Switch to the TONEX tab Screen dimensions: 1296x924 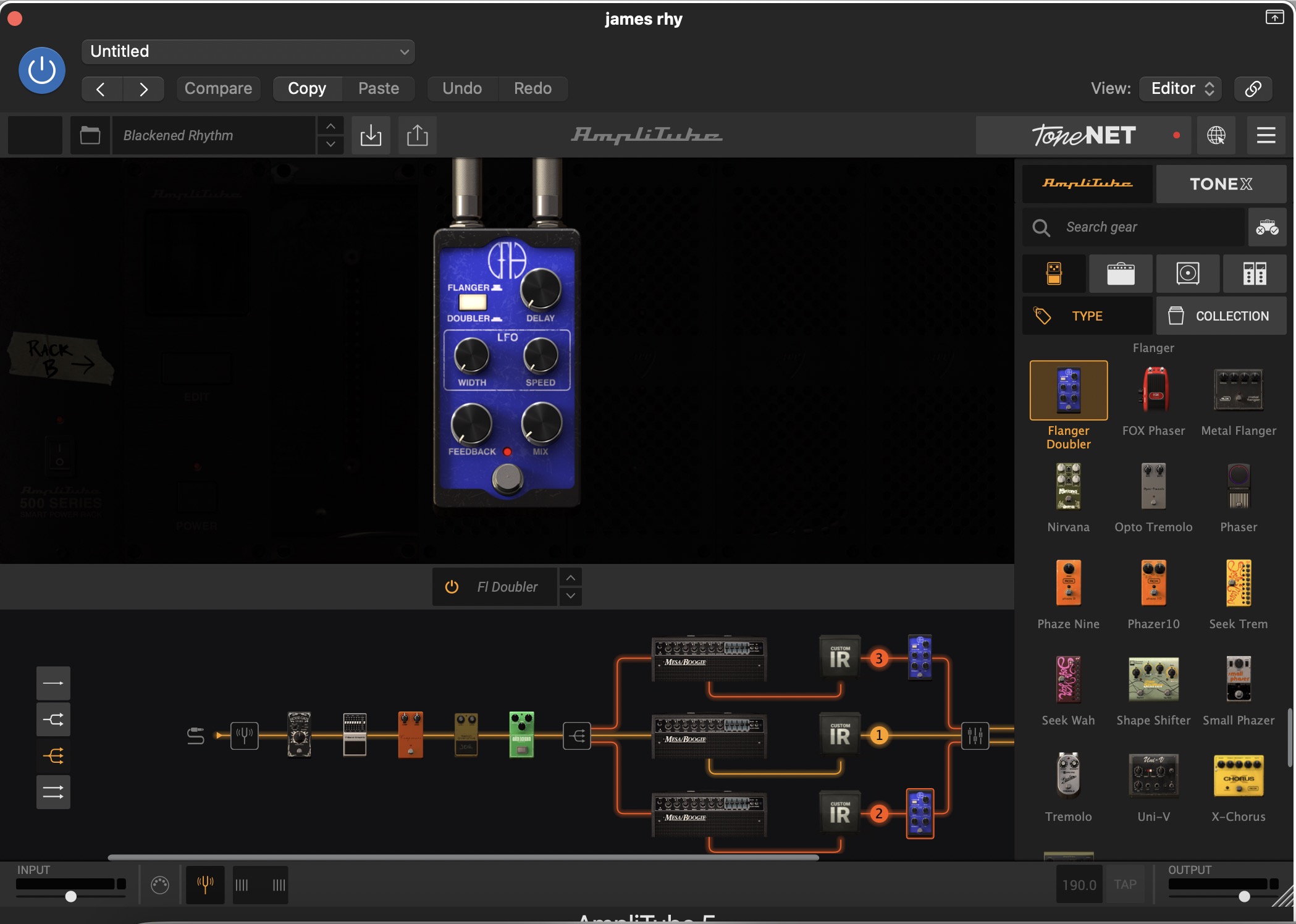click(1221, 183)
